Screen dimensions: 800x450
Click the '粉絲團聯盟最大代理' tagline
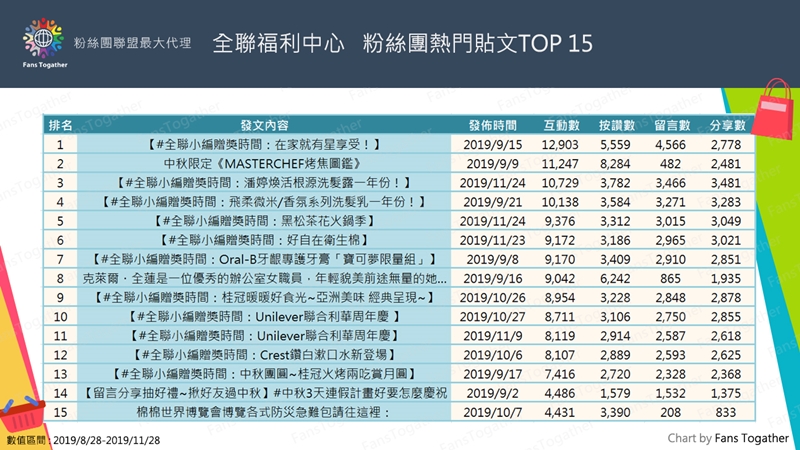coord(132,43)
